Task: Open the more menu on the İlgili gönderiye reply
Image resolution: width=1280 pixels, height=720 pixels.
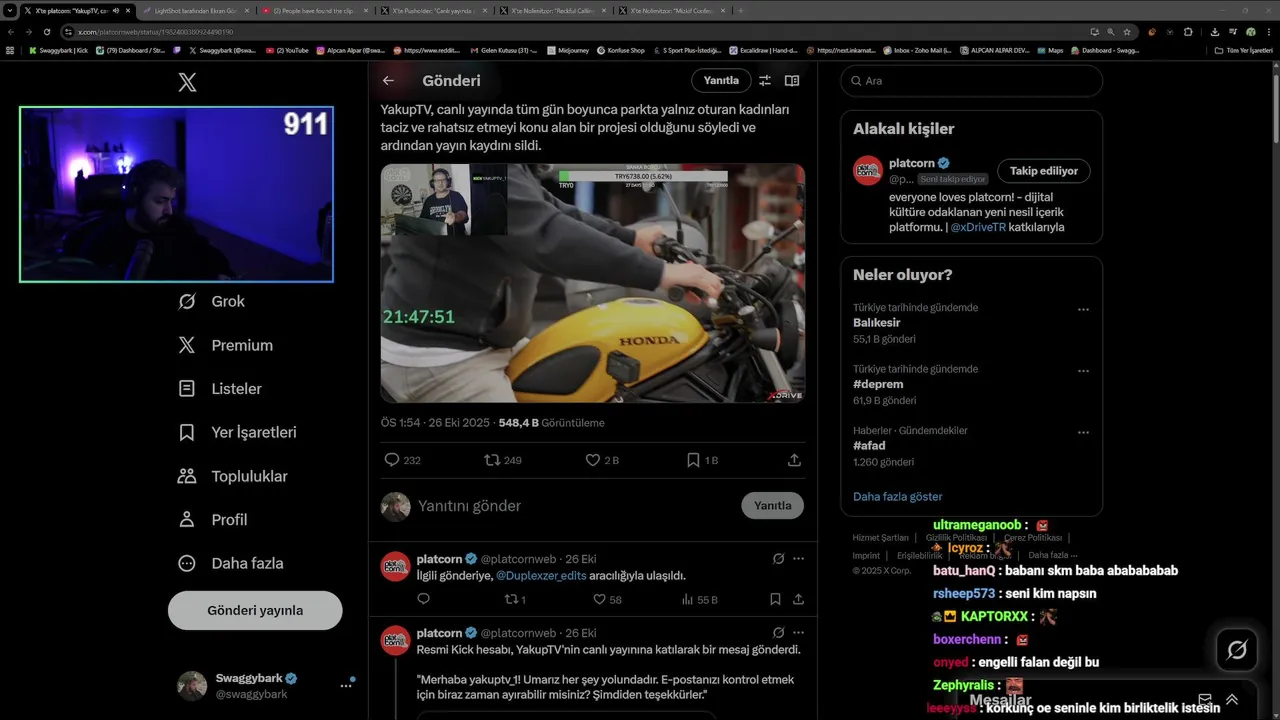Action: (x=798, y=559)
